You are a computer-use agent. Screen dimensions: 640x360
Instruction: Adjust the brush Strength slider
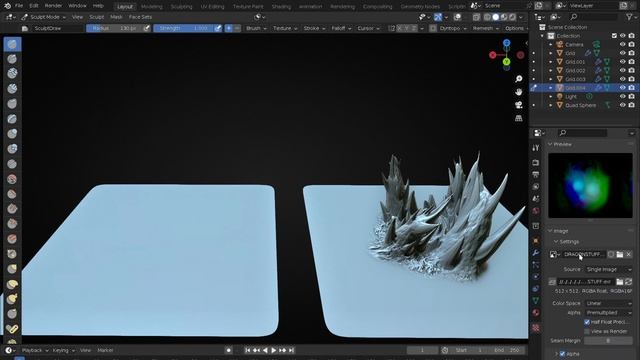184,28
